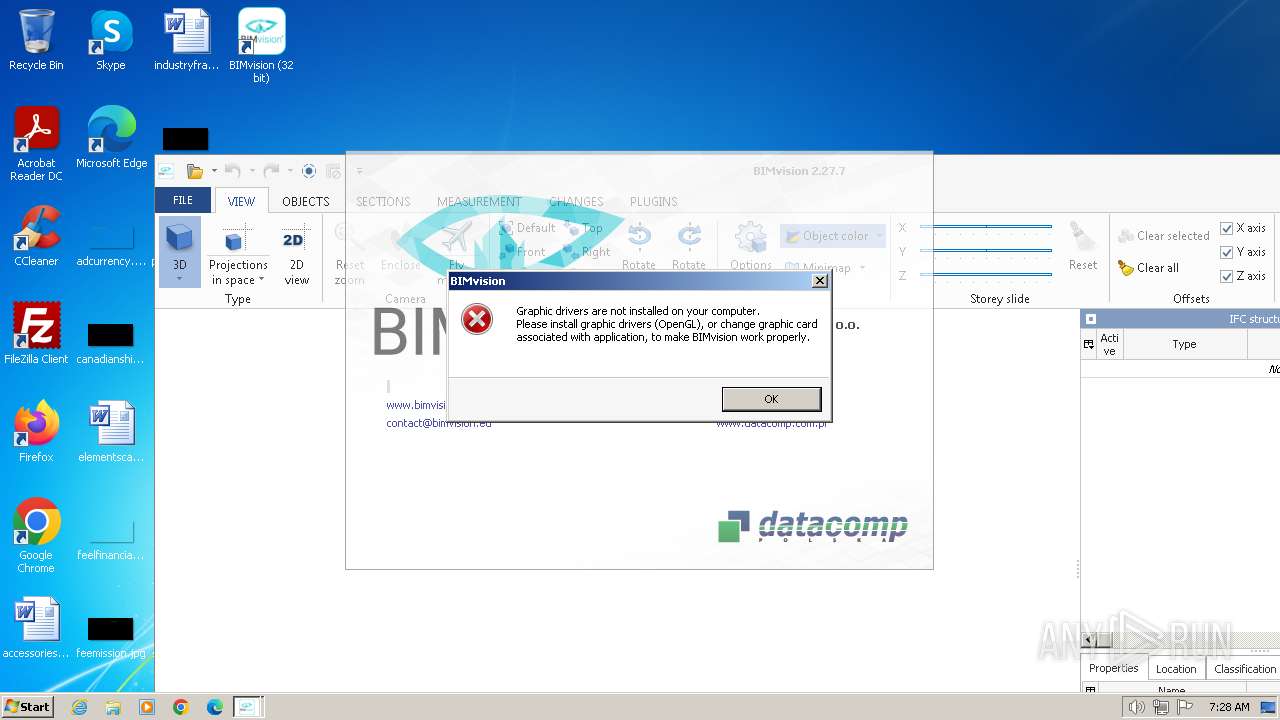The width and height of the screenshot is (1280, 720).
Task: Open the Object color dropdown
Action: pyautogui.click(x=833, y=236)
